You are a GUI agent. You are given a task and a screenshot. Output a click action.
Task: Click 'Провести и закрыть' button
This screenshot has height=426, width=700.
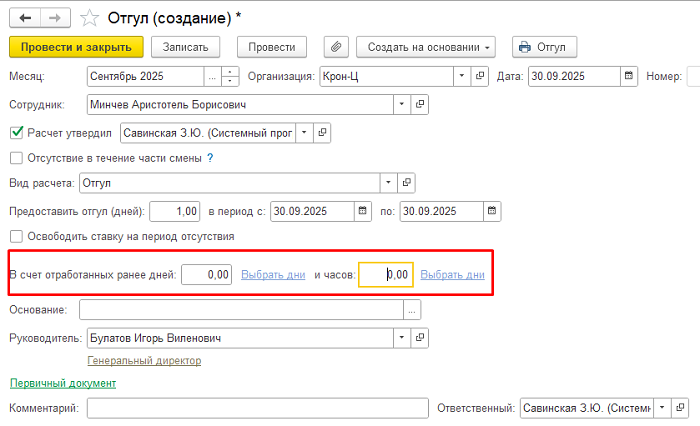point(76,47)
